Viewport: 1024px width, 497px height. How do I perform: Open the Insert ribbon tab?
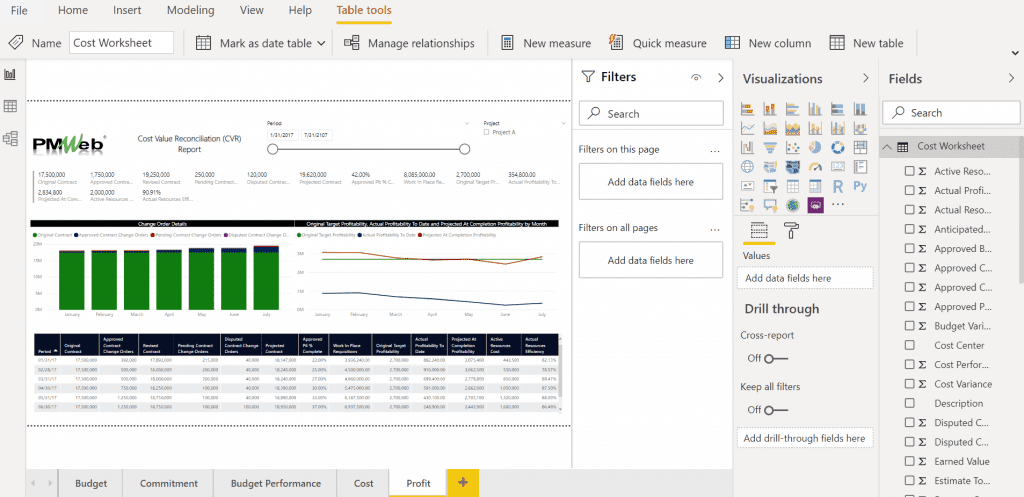(x=127, y=10)
